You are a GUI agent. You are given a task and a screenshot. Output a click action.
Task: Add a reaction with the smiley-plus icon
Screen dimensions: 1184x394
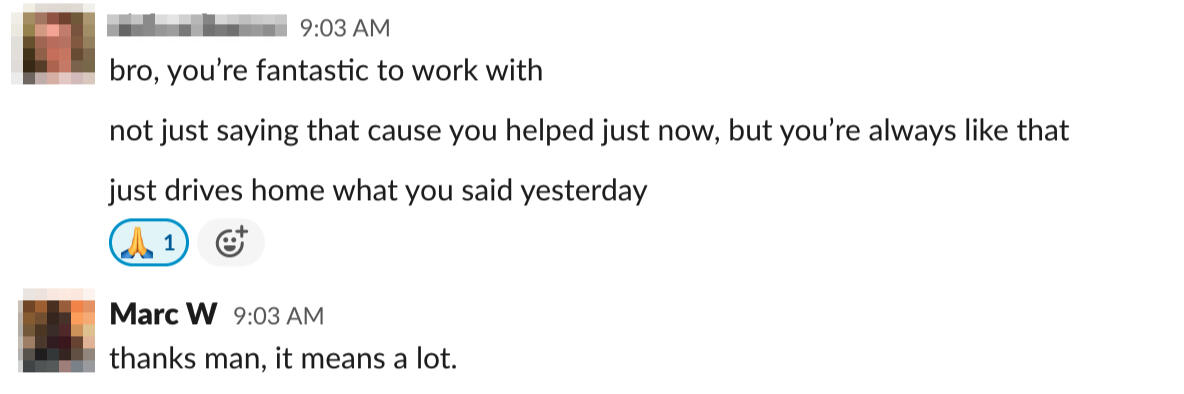[230, 243]
